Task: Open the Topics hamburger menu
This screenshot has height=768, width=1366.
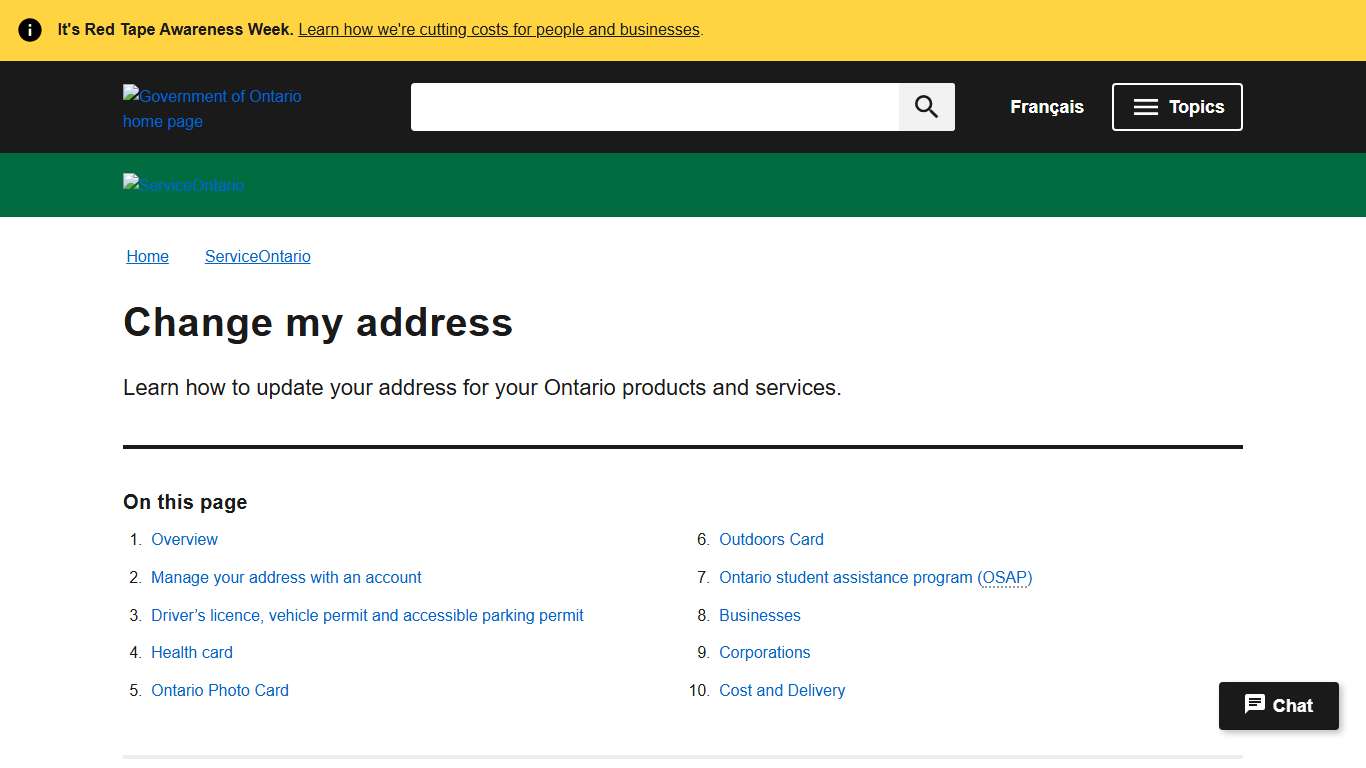Action: pos(1177,106)
